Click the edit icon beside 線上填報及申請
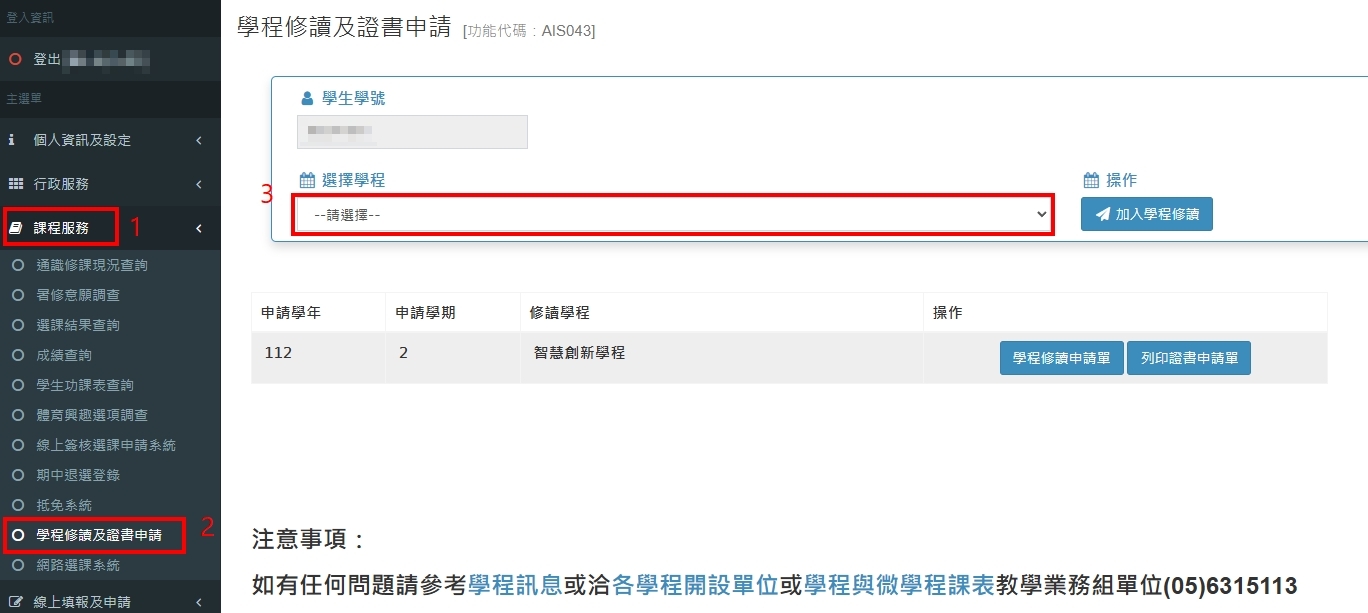Viewport: 1368px width, 613px height. tap(15, 602)
